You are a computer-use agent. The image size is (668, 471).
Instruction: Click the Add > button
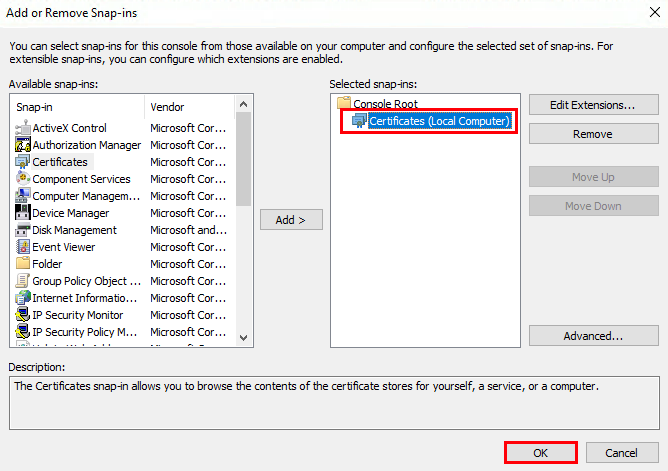pyautogui.click(x=290, y=219)
